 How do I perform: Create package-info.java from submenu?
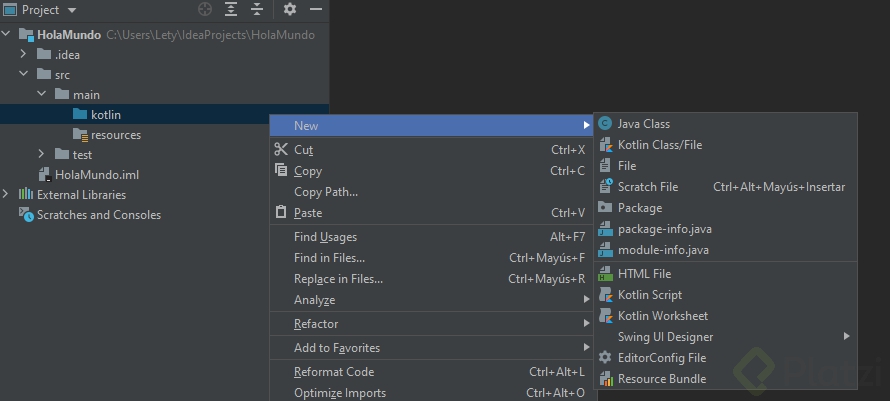click(725, 229)
